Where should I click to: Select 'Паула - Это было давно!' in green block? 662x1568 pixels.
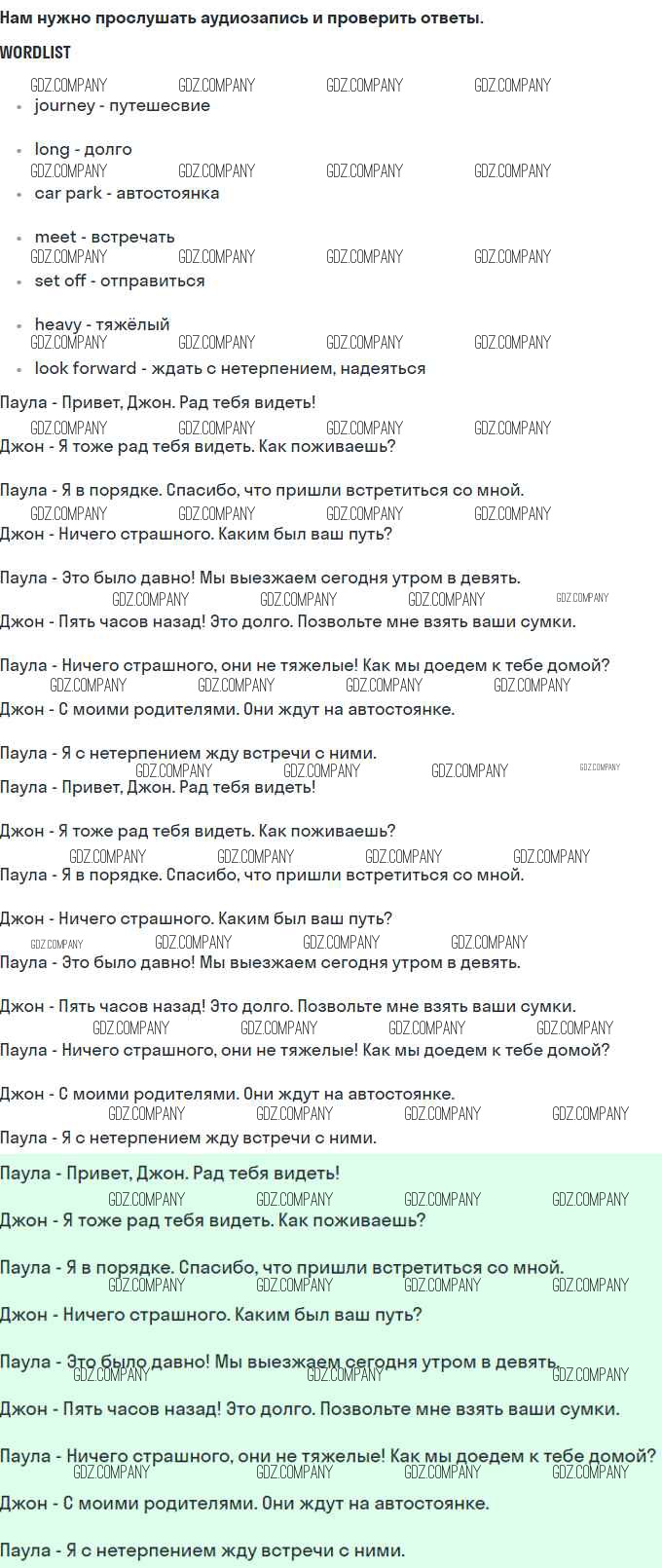click(x=279, y=1362)
